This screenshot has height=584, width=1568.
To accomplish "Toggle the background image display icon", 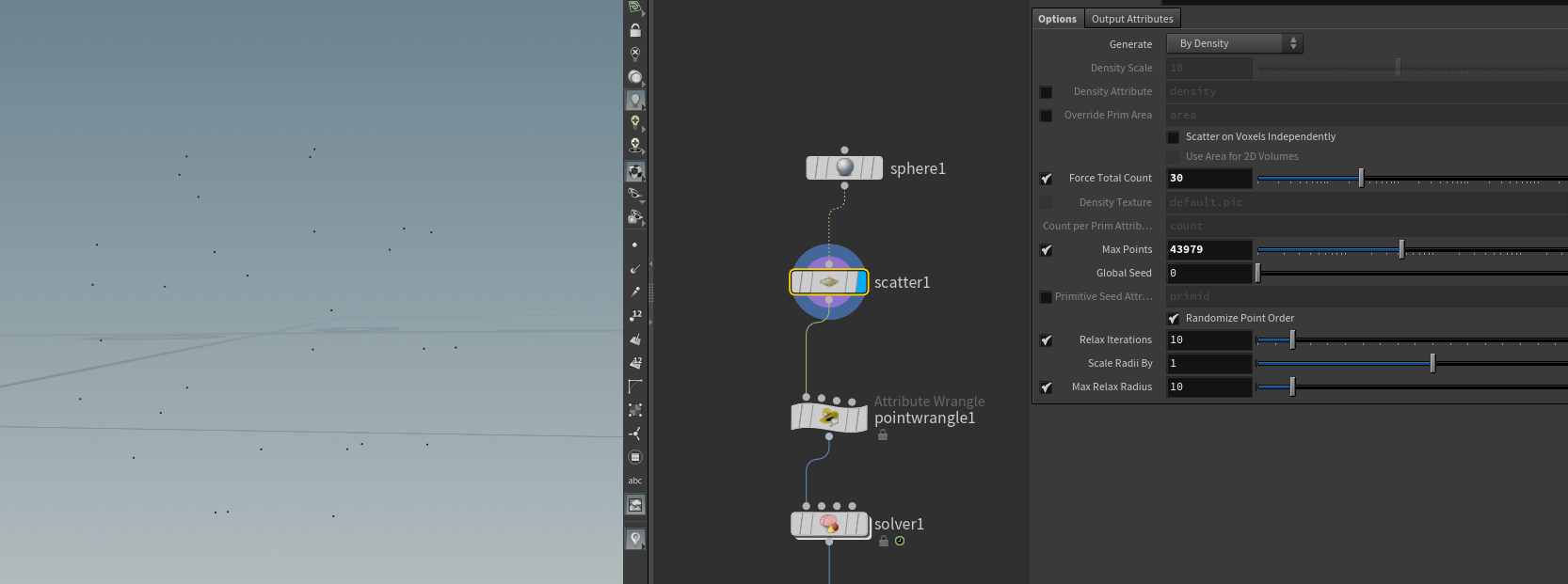I will [x=635, y=505].
